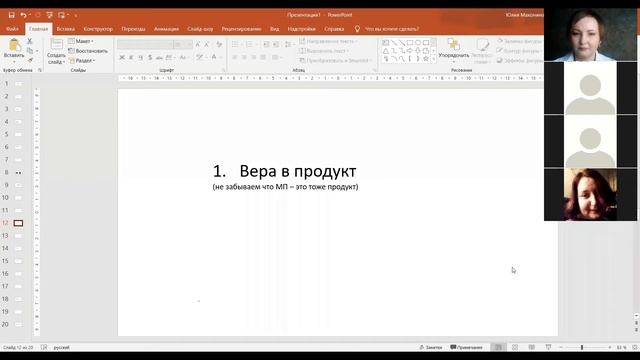Viewport: 640px width, 360px height.
Task: Apply bold formatting (Ж)
Action: point(122,58)
